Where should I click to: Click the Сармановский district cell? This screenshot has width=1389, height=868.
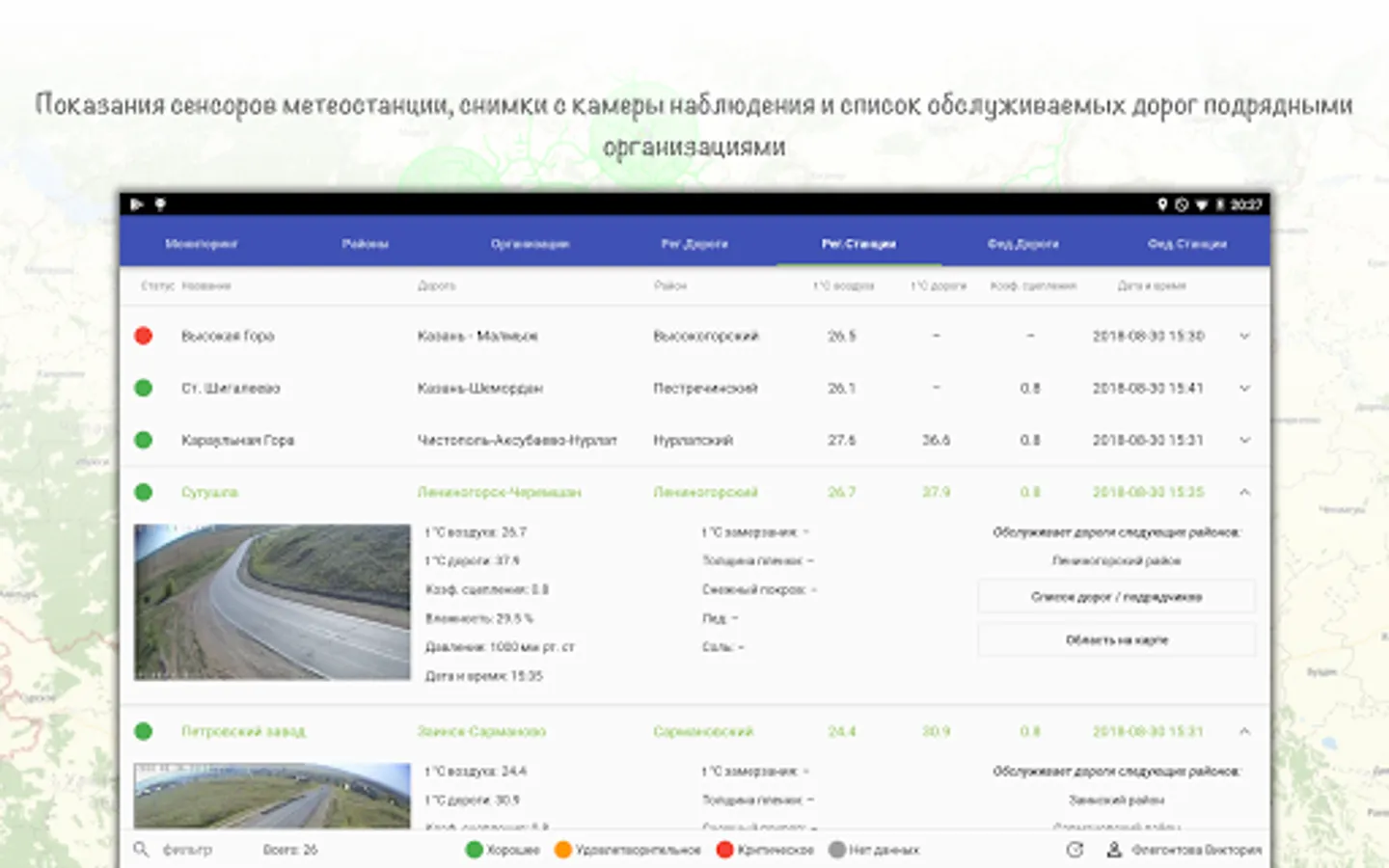click(x=703, y=731)
